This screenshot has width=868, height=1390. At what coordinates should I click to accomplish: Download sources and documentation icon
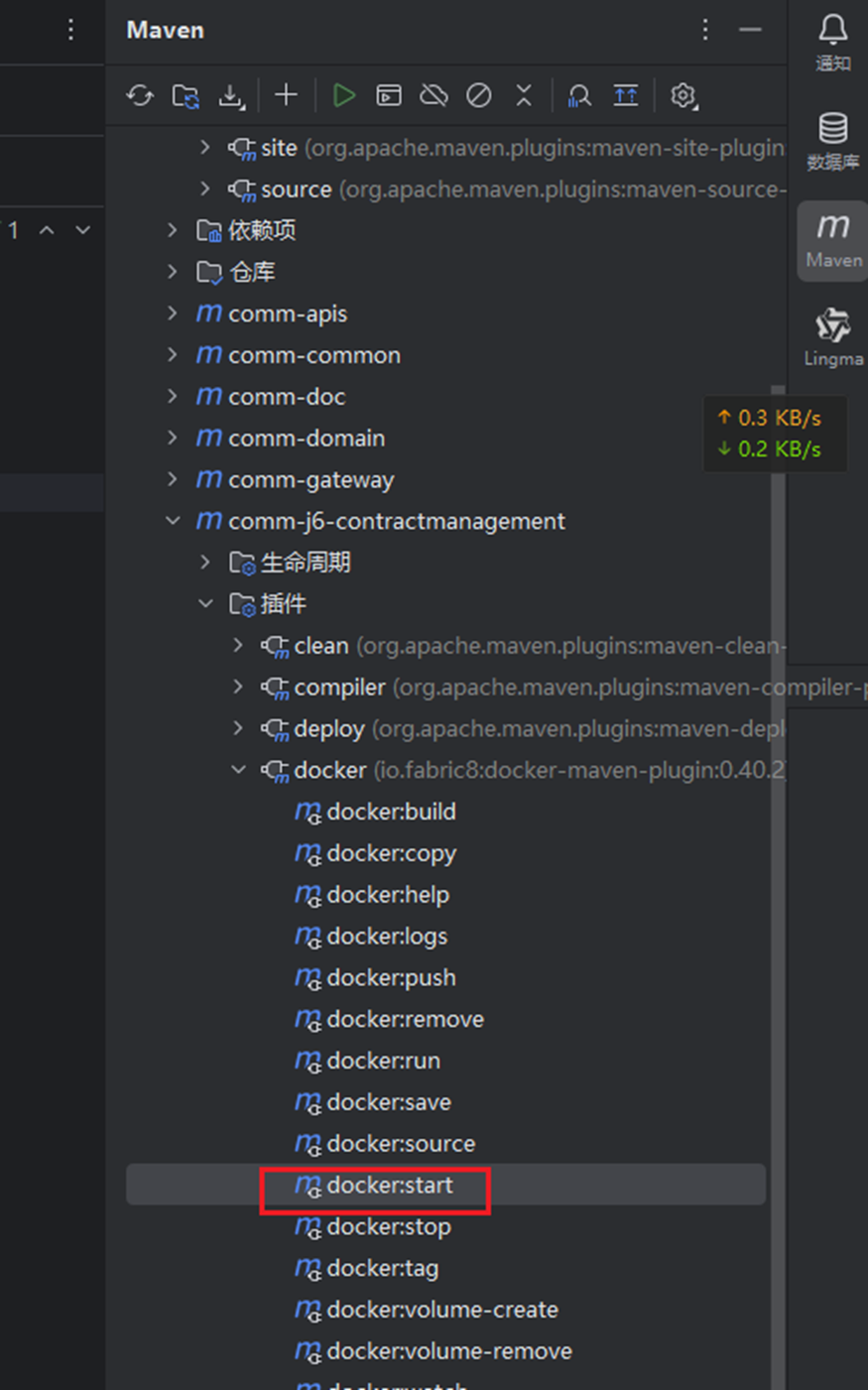click(x=231, y=95)
